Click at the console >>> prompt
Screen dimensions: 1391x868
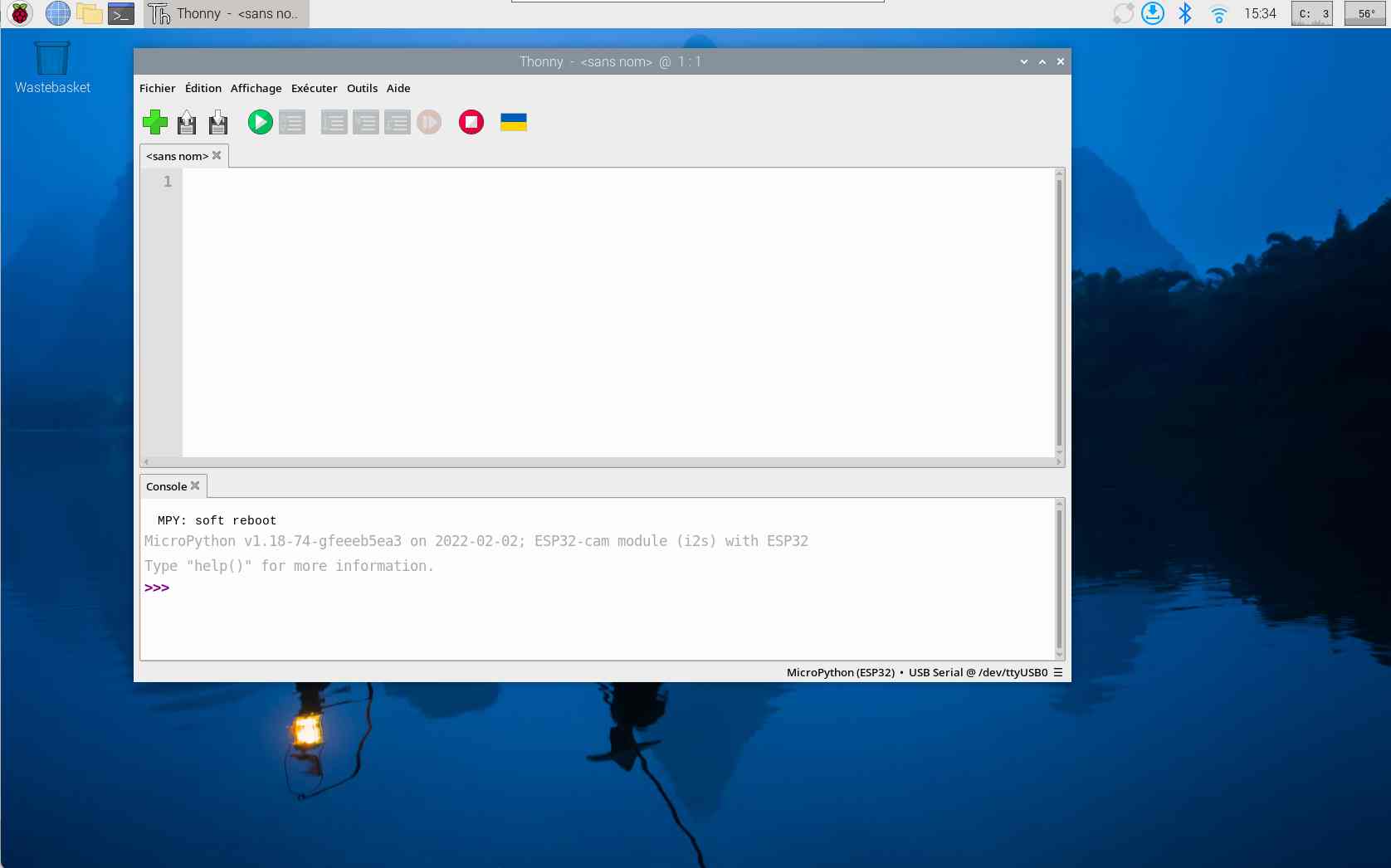click(157, 588)
